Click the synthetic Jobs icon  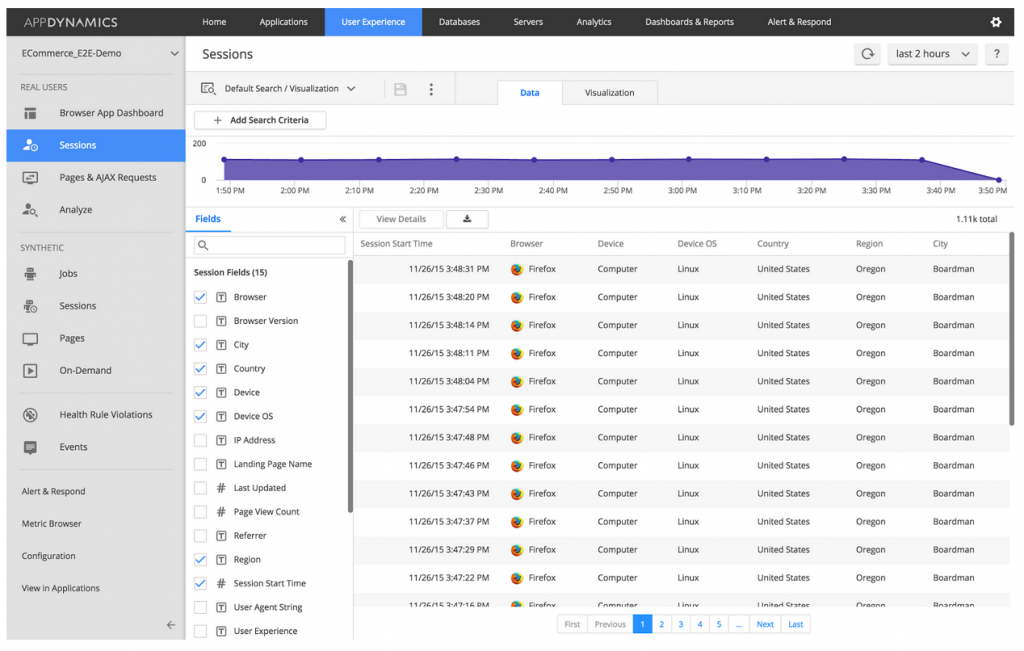[30, 274]
